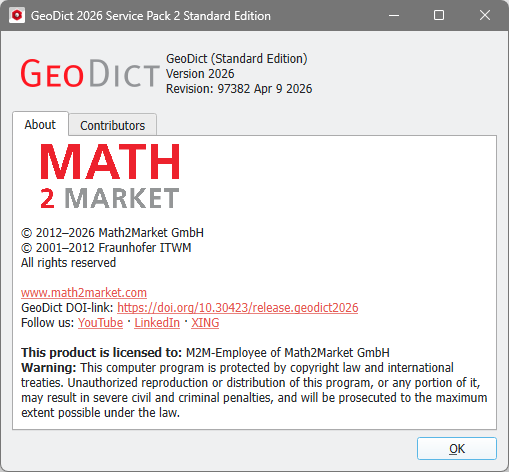Follow the YouTube link

pos(100,323)
